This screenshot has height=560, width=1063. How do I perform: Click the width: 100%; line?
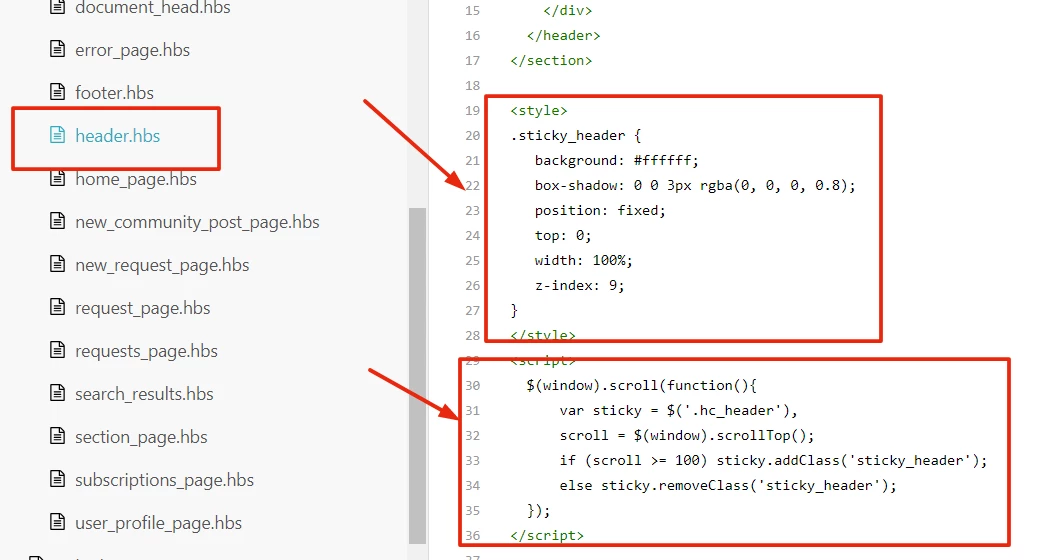pyautogui.click(x=583, y=261)
